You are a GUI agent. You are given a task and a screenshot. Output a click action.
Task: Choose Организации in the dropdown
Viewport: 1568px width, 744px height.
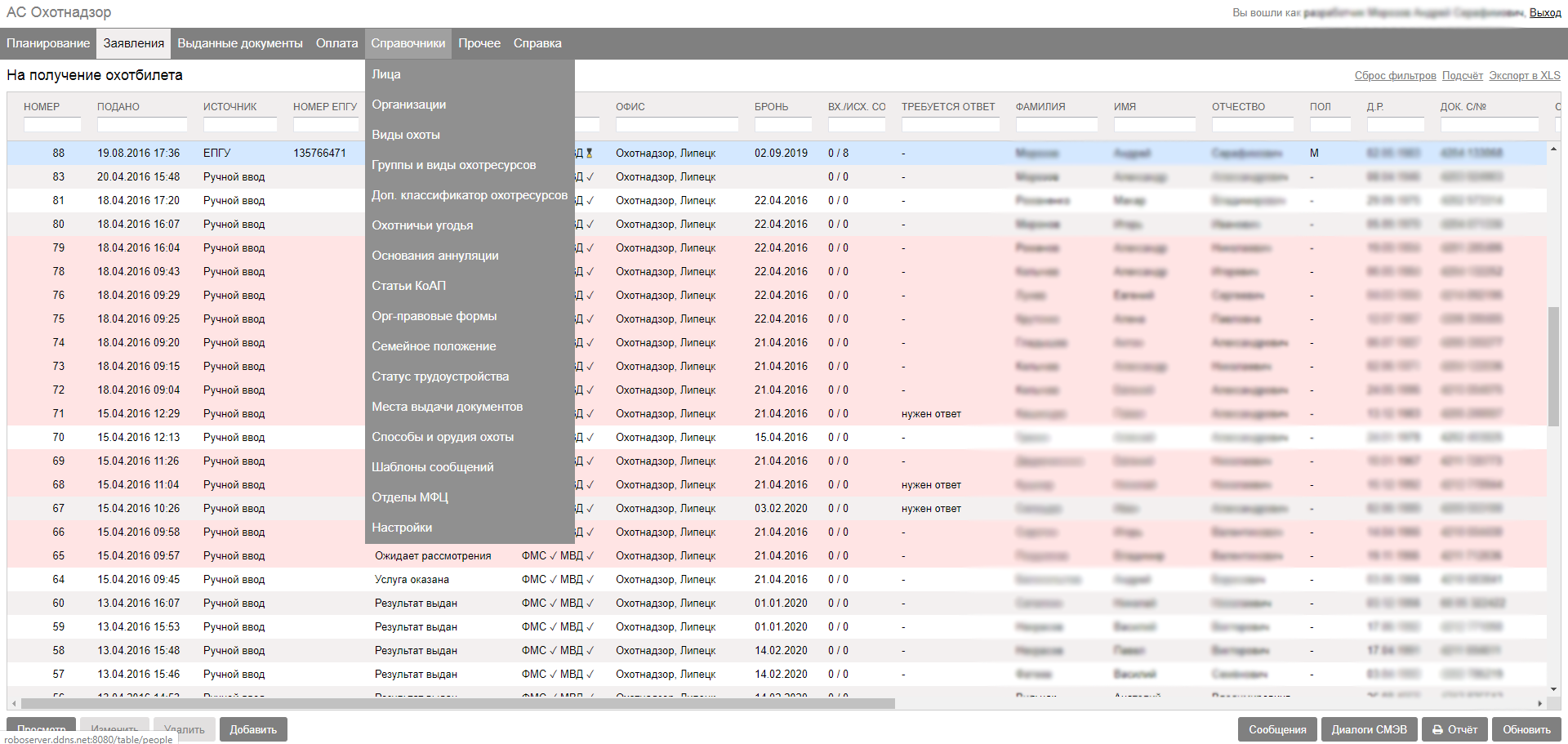coord(470,105)
